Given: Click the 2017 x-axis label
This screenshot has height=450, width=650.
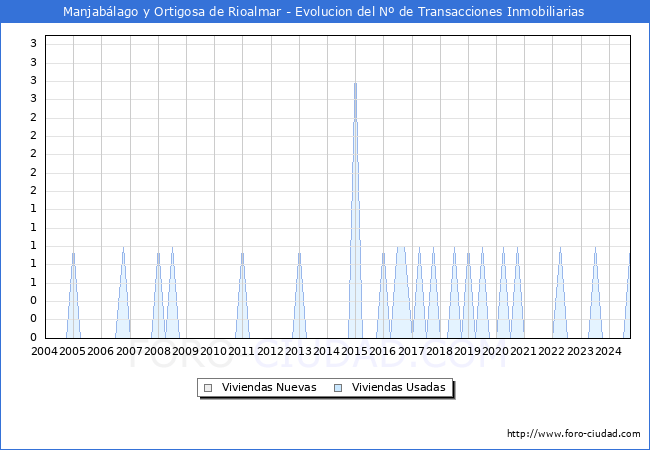Looking at the screenshot, I should 411,351.
